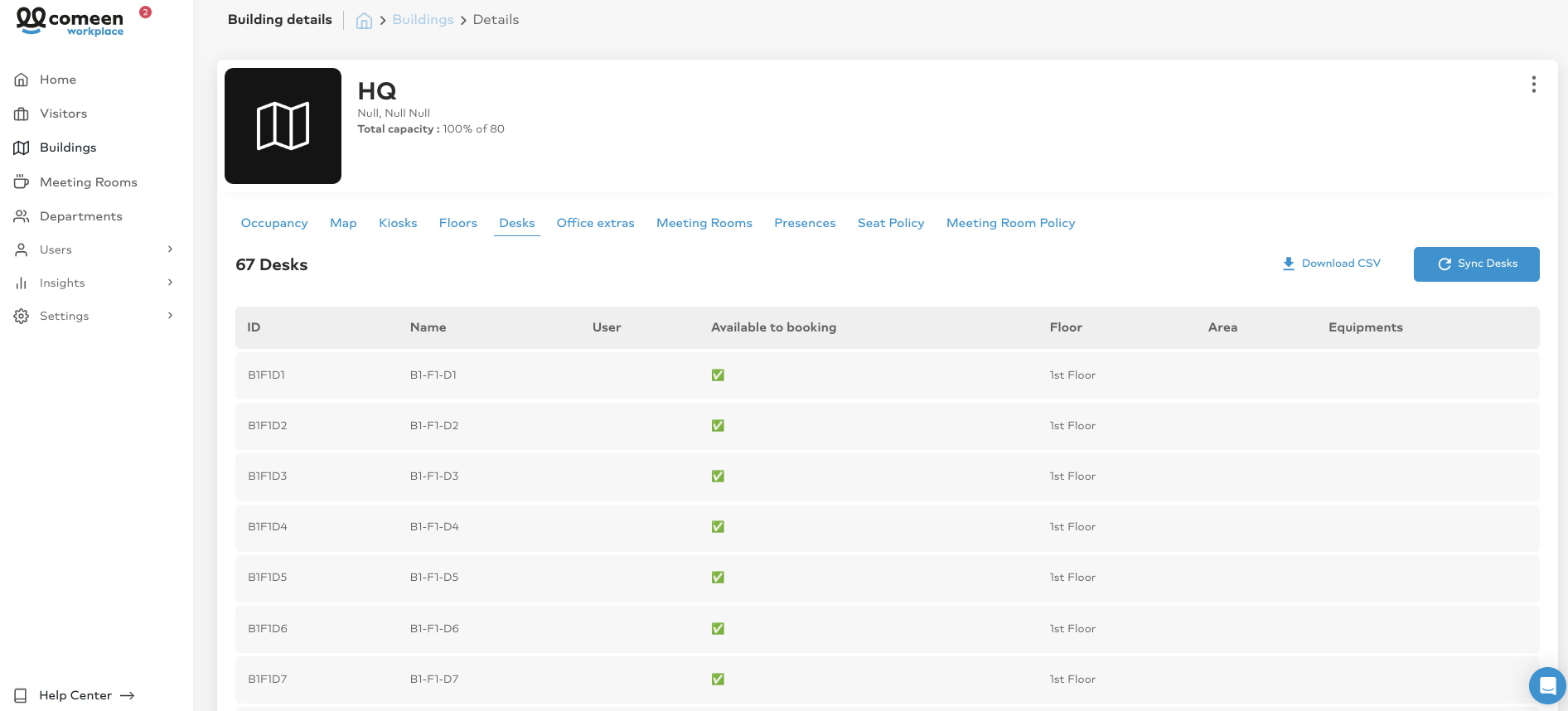This screenshot has width=1568, height=711.
Task: Click the Buildings map icon in sidebar
Action: click(x=22, y=148)
